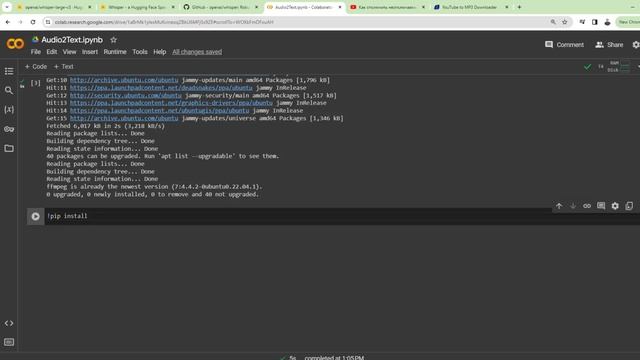Open the Secrets key panel
Image resolution: width=640 pixels, height=360 pixels.
click(9, 129)
